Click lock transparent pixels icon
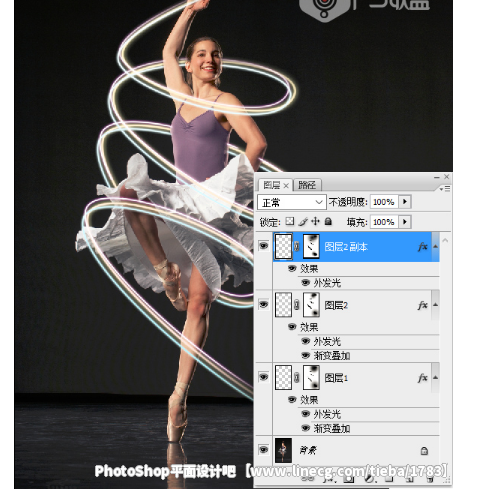 [x=290, y=221]
